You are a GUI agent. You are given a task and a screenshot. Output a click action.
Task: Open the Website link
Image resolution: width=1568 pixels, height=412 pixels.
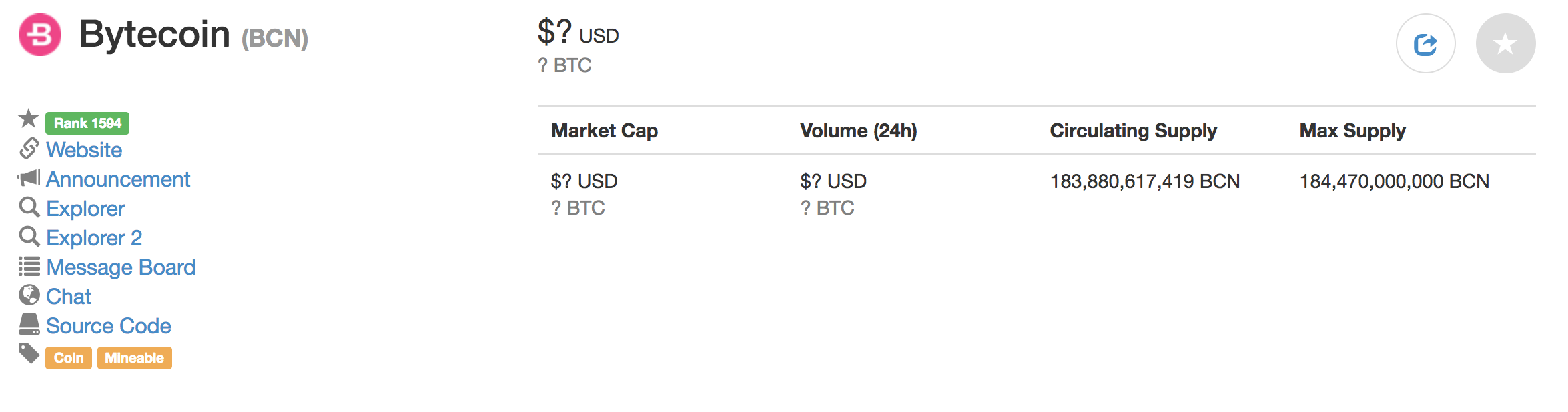[84, 150]
